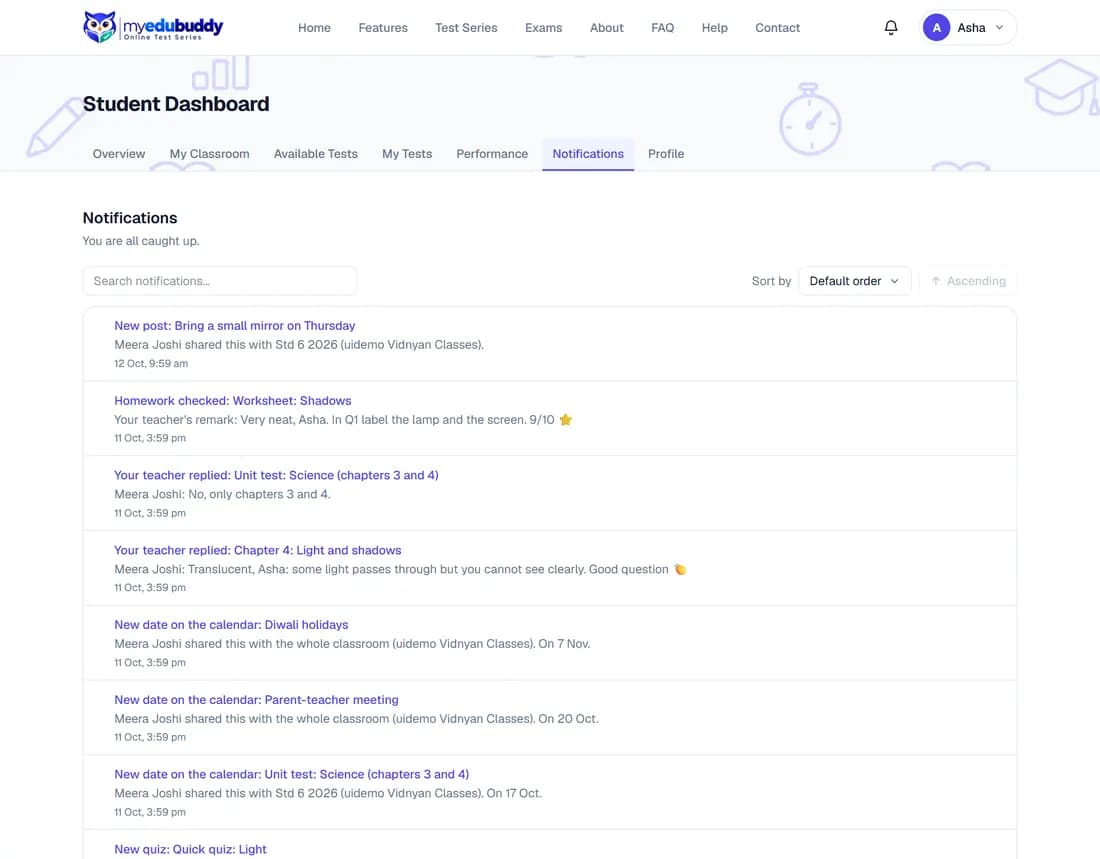Click text 'Meera Joshi: No, only chapters 3 and 4.'
This screenshot has width=1100, height=859.
222,494
